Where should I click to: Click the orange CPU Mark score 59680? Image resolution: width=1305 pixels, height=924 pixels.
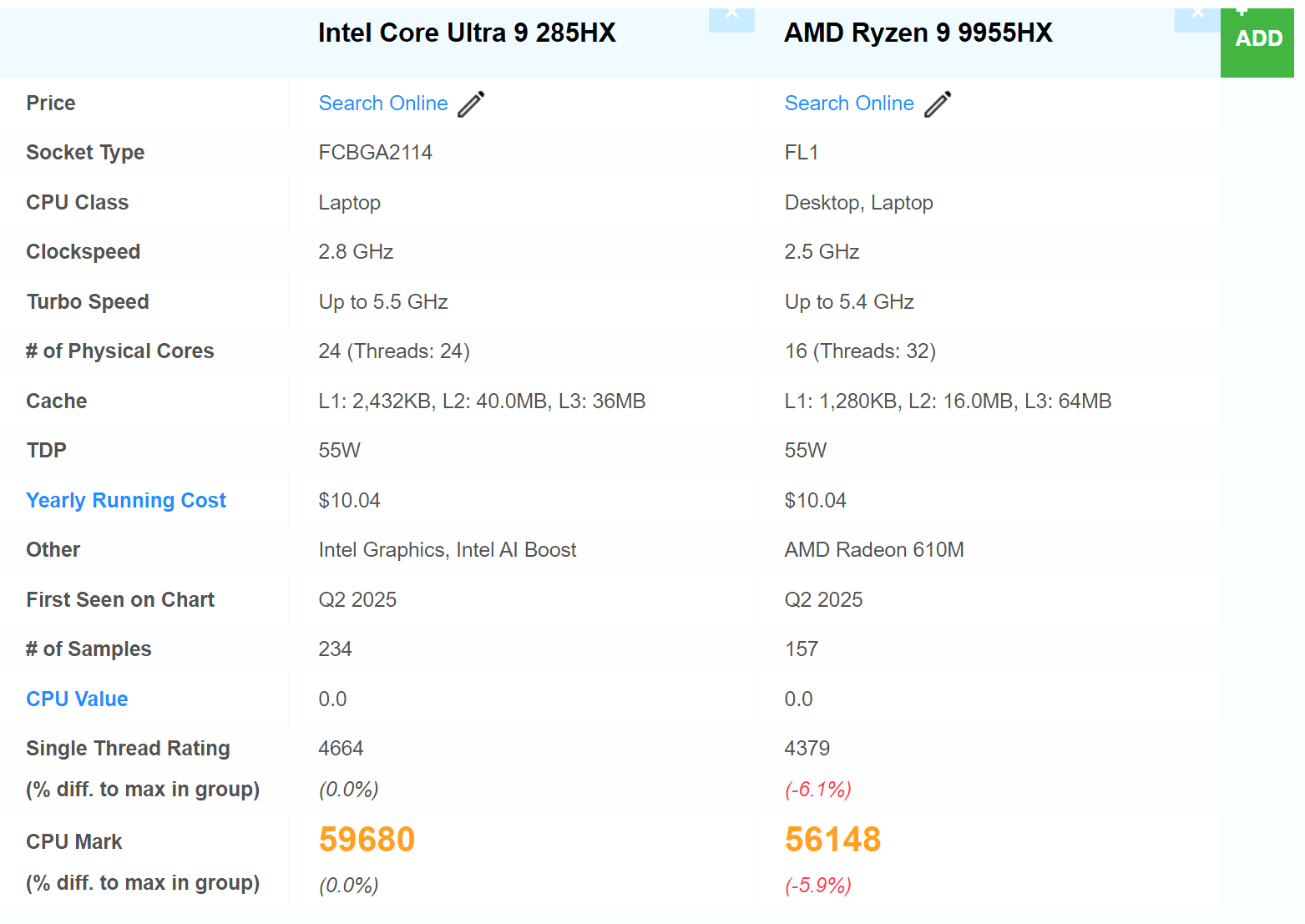[x=367, y=840]
